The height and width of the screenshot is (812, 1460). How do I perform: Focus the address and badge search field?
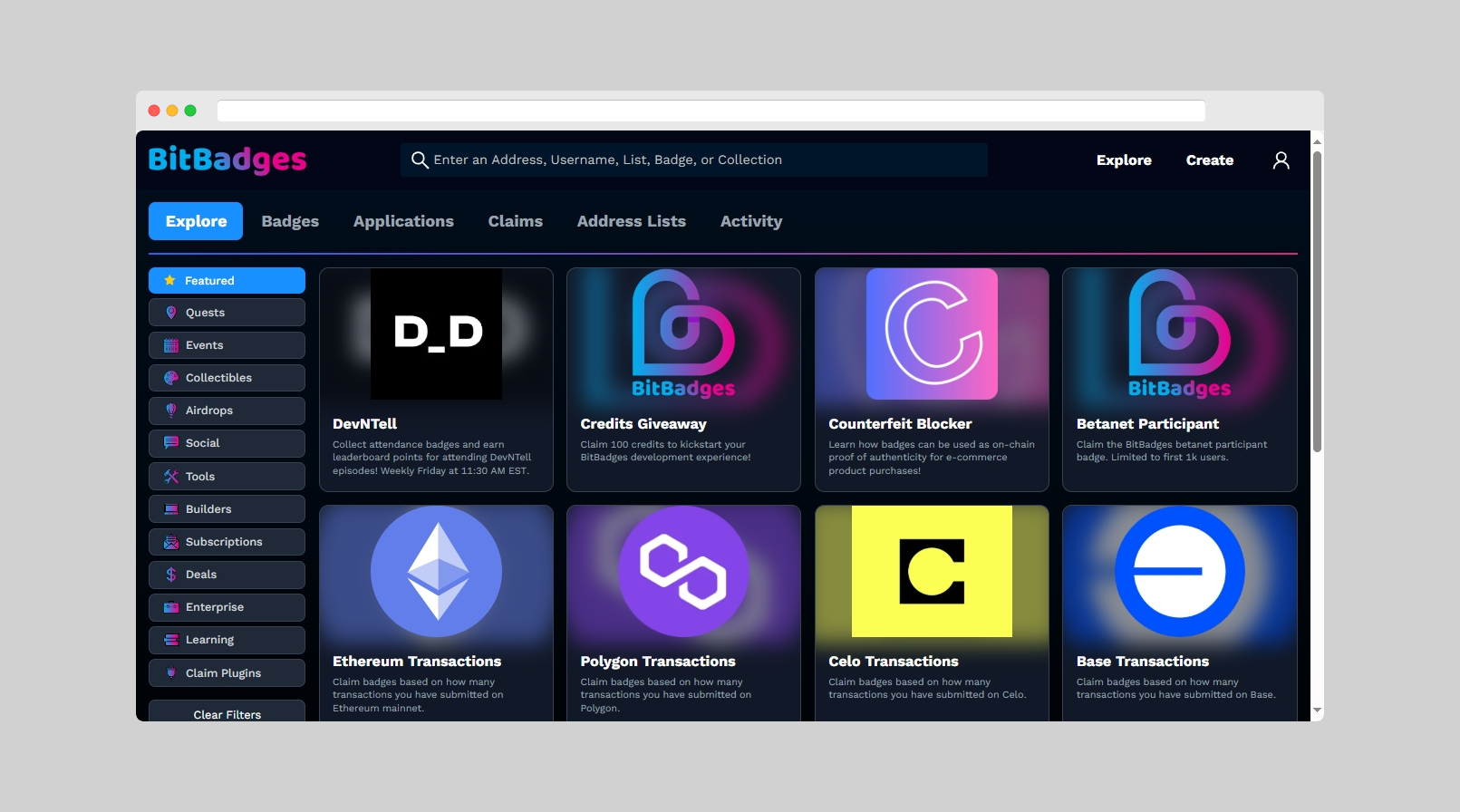pyautogui.click(x=694, y=160)
